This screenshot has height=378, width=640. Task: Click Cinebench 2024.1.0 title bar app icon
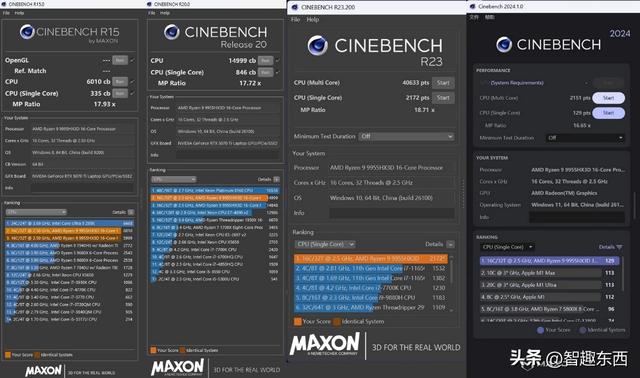[473, 6]
